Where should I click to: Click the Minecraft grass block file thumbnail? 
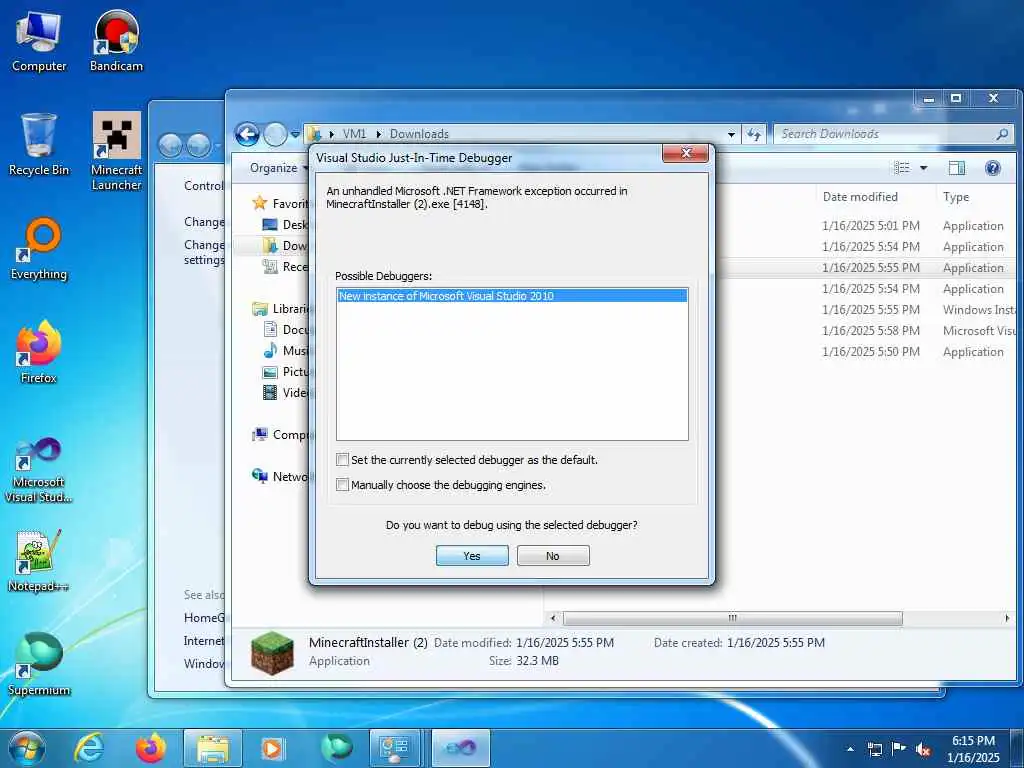click(x=272, y=652)
